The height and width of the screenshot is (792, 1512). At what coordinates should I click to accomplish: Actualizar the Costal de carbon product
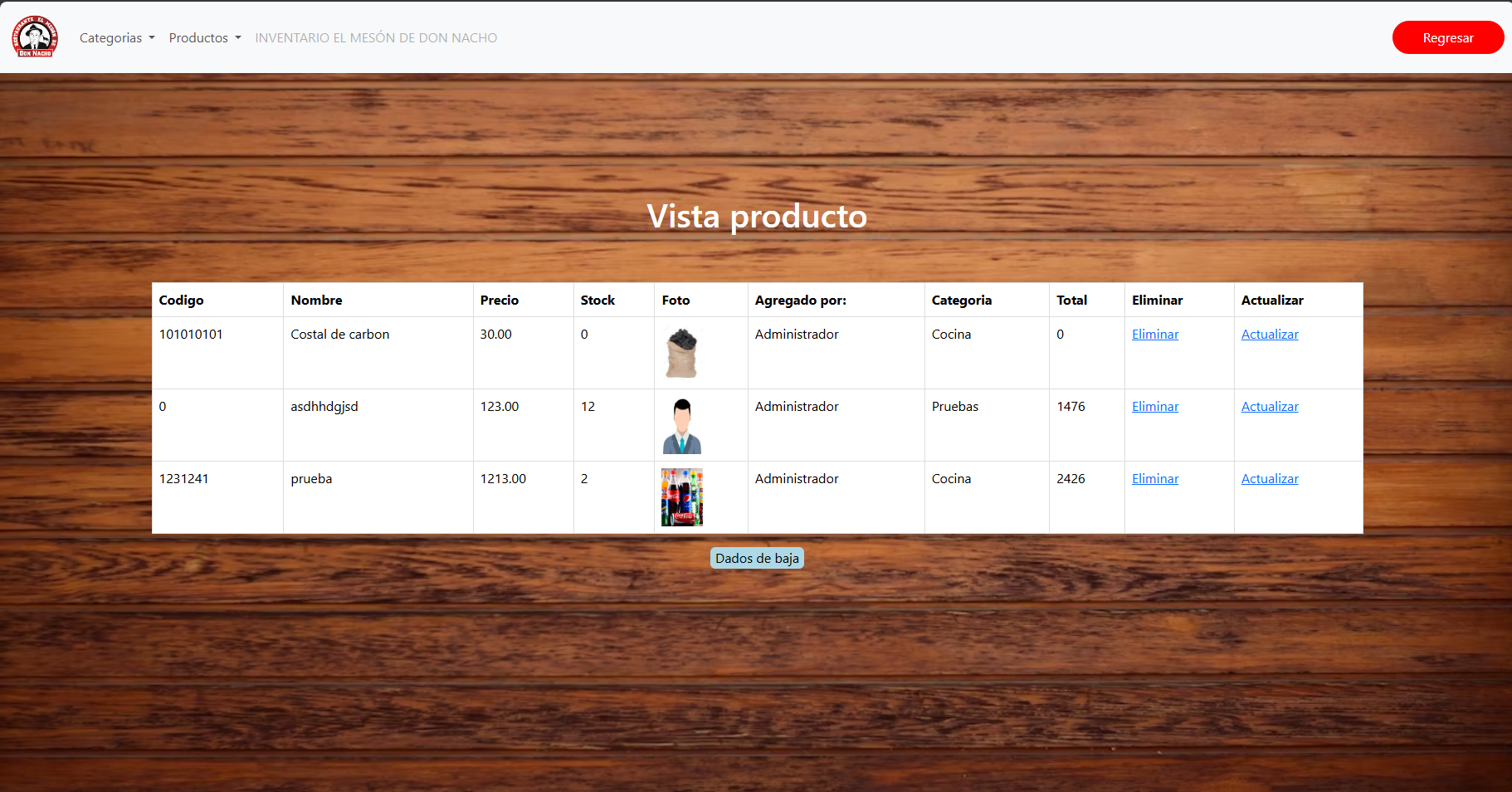pyautogui.click(x=1269, y=335)
